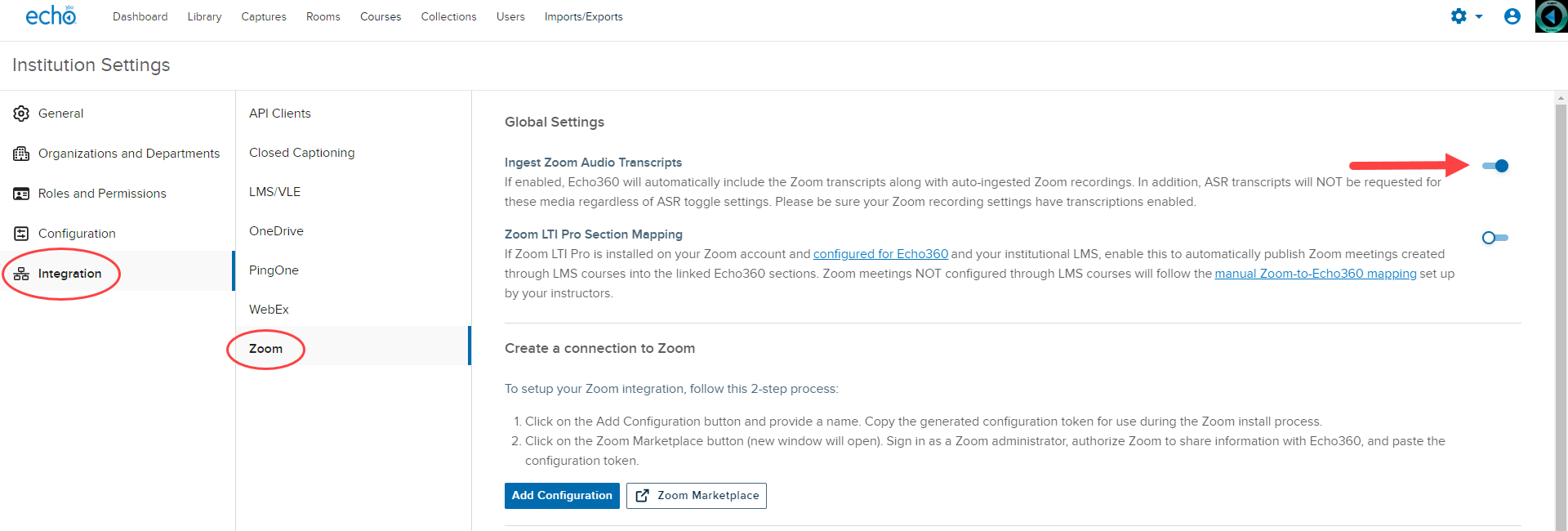Open the Users page
This screenshot has height=531, width=1568.
[x=510, y=16]
